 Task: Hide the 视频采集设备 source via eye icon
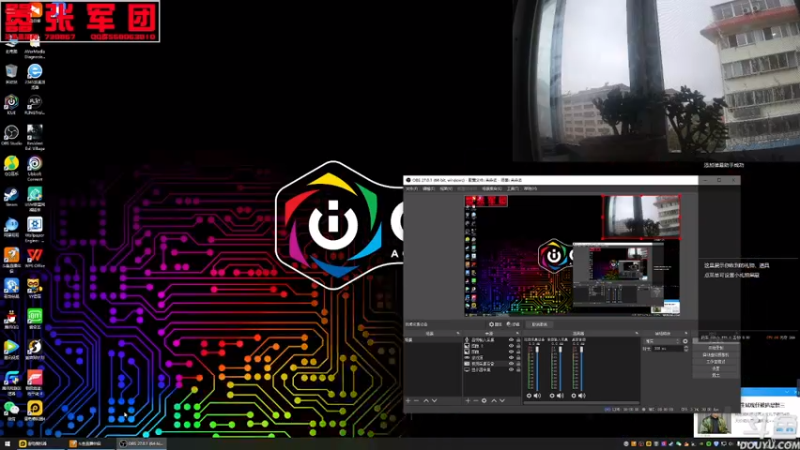(511, 363)
